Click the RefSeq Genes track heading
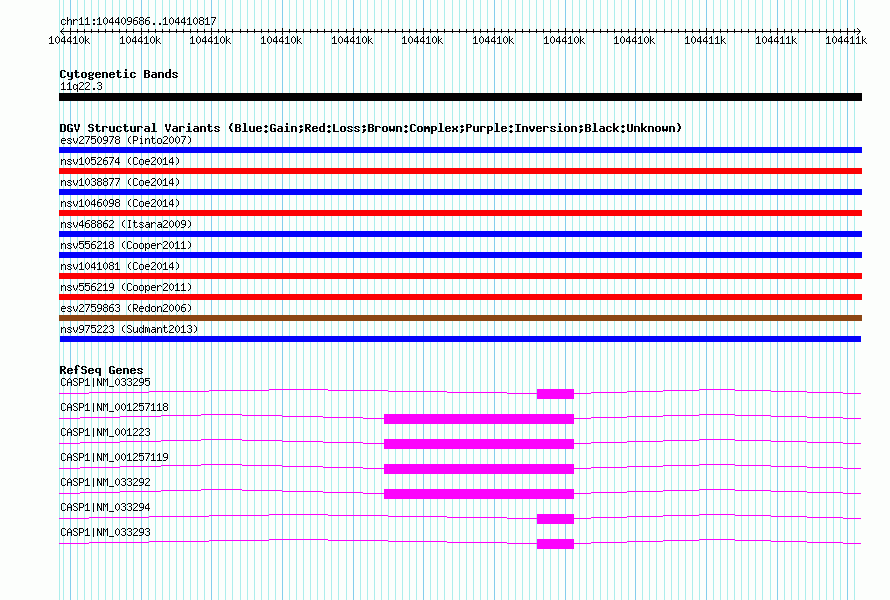This screenshot has height=600, width=890. (101, 370)
